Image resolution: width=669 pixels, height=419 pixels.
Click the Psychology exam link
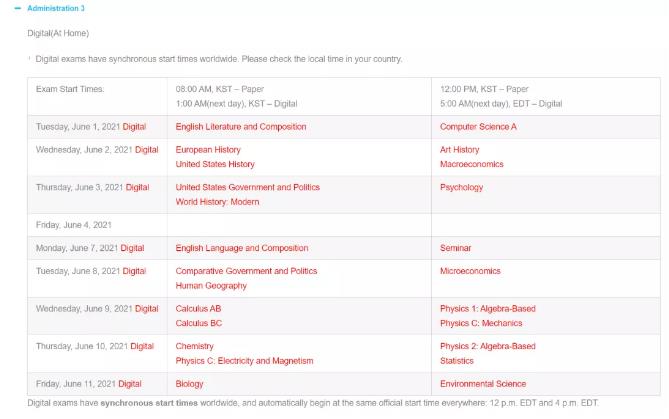(461, 187)
